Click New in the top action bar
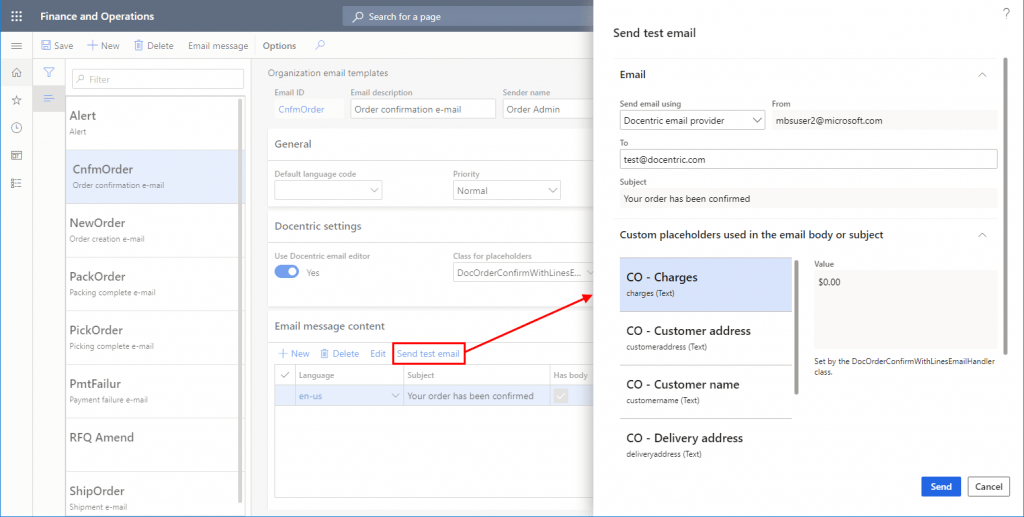Image resolution: width=1024 pixels, height=517 pixels. pyautogui.click(x=103, y=46)
